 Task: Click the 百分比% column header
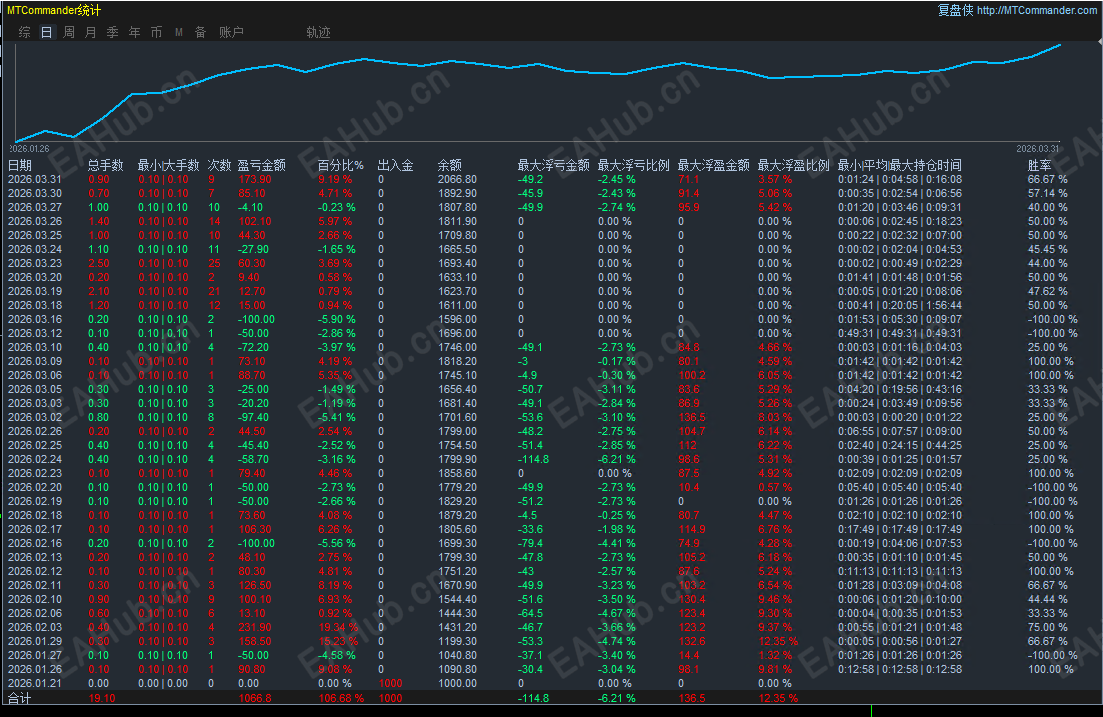click(340, 165)
